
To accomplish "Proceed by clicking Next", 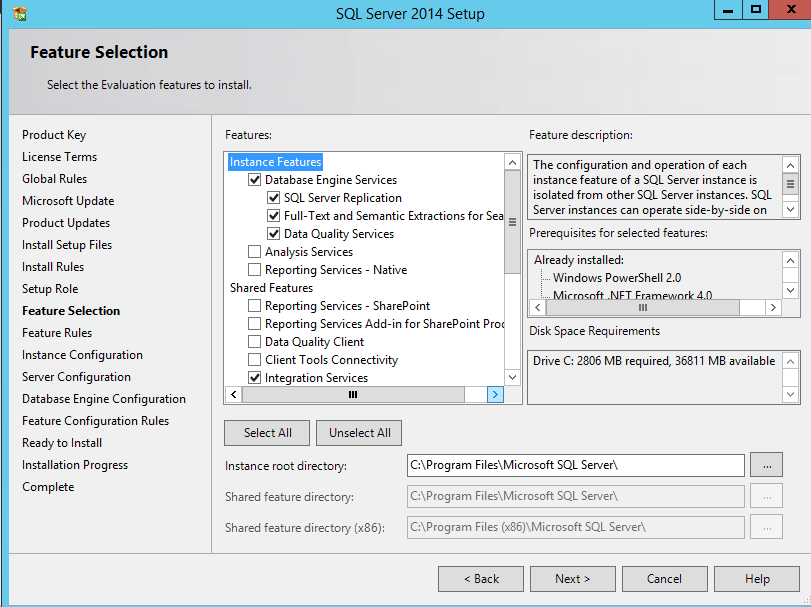I will click(572, 578).
